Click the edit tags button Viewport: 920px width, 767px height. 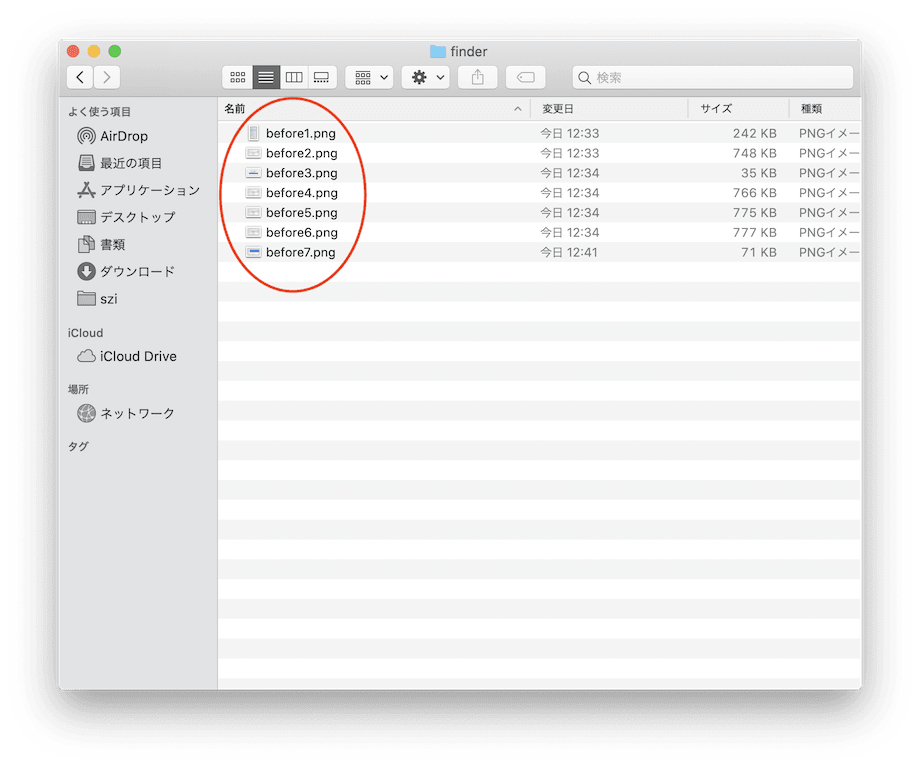pyautogui.click(x=526, y=77)
